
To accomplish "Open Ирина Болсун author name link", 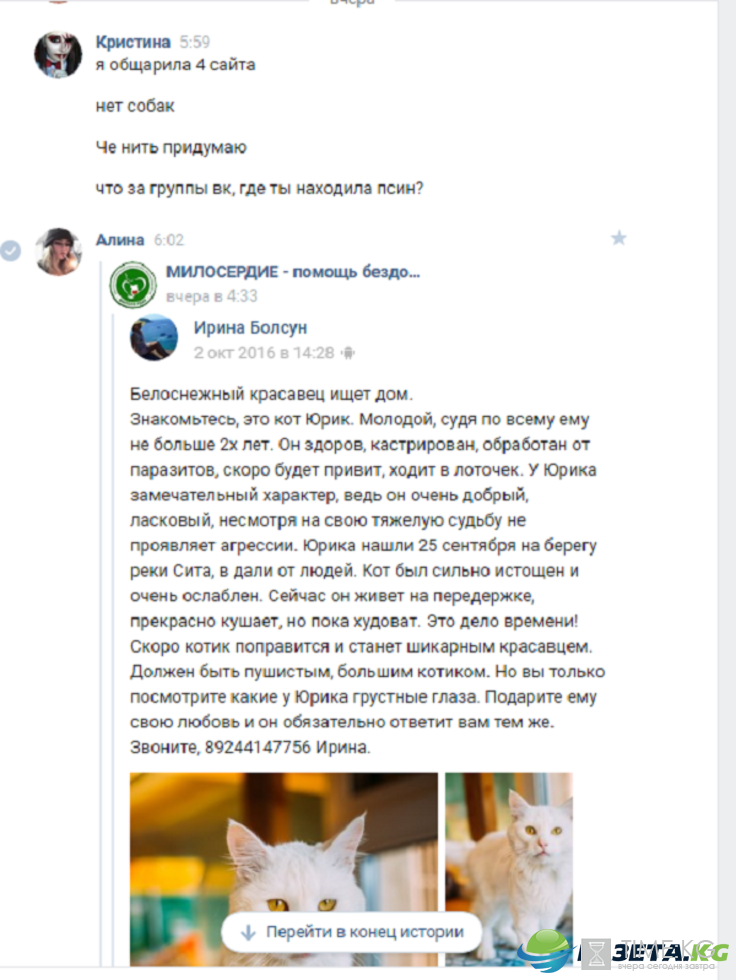I will coord(251,328).
